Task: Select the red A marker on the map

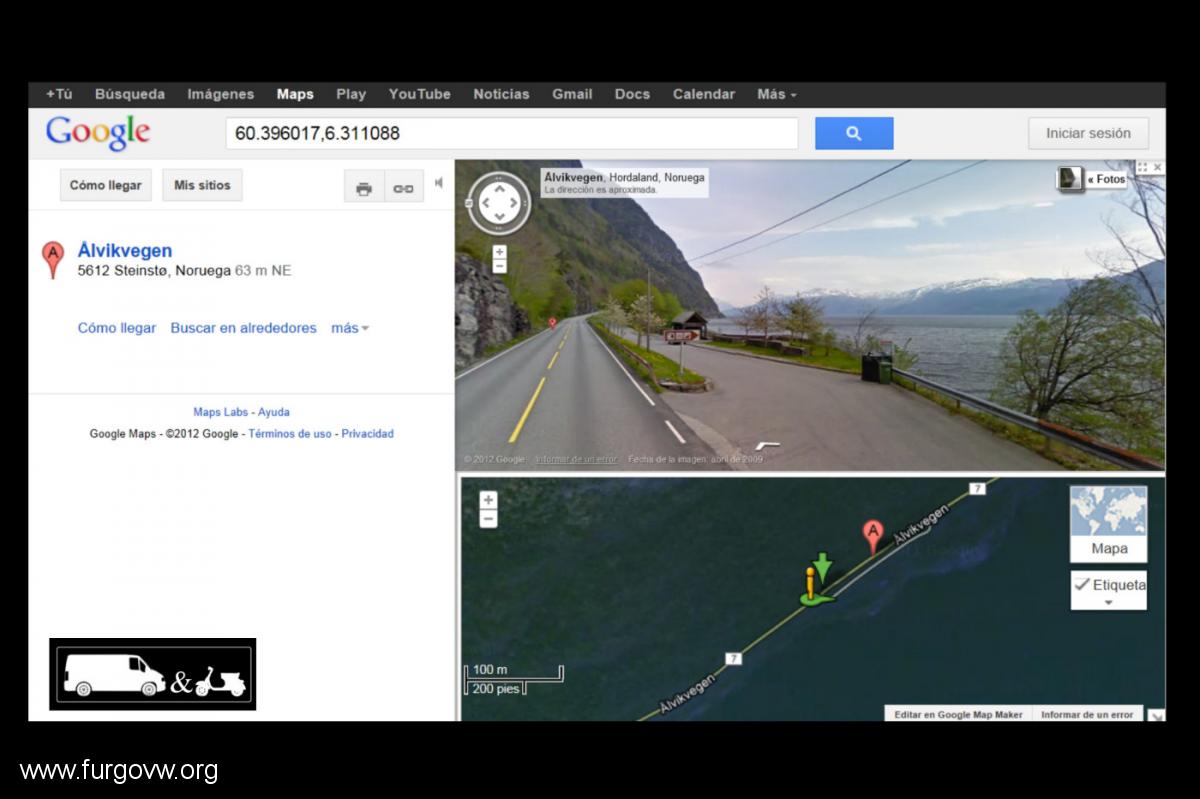Action: 872,536
